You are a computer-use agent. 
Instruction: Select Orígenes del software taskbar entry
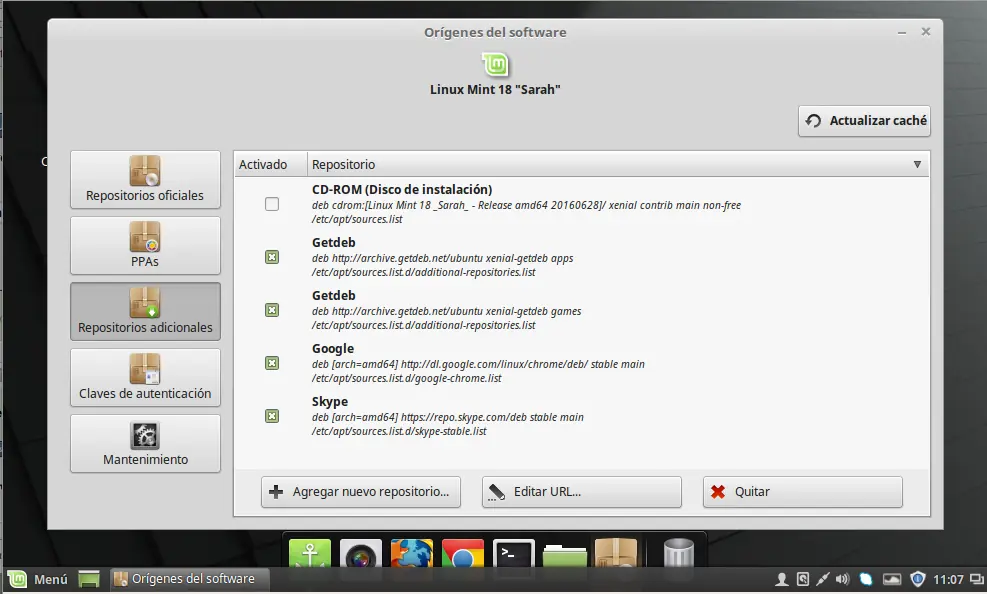[x=189, y=579]
